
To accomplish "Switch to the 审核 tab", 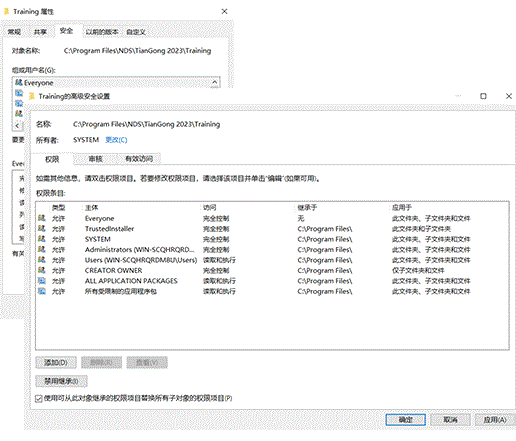I will pyautogui.click(x=95, y=159).
